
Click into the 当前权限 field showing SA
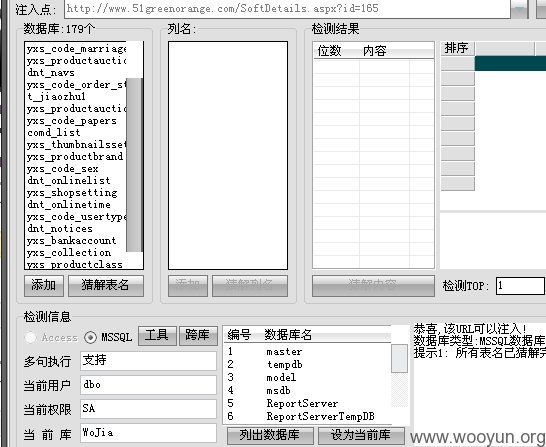point(148,409)
